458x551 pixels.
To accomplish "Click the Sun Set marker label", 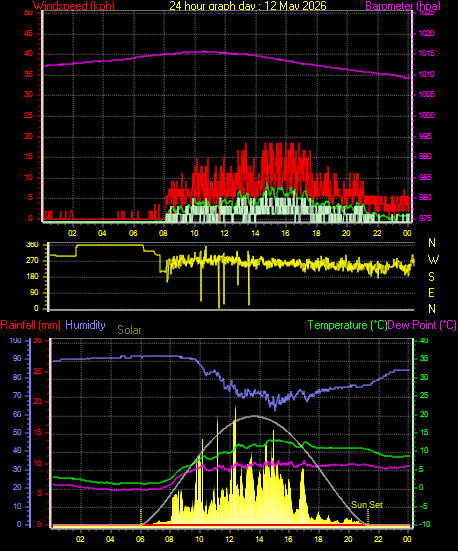I will [367, 505].
